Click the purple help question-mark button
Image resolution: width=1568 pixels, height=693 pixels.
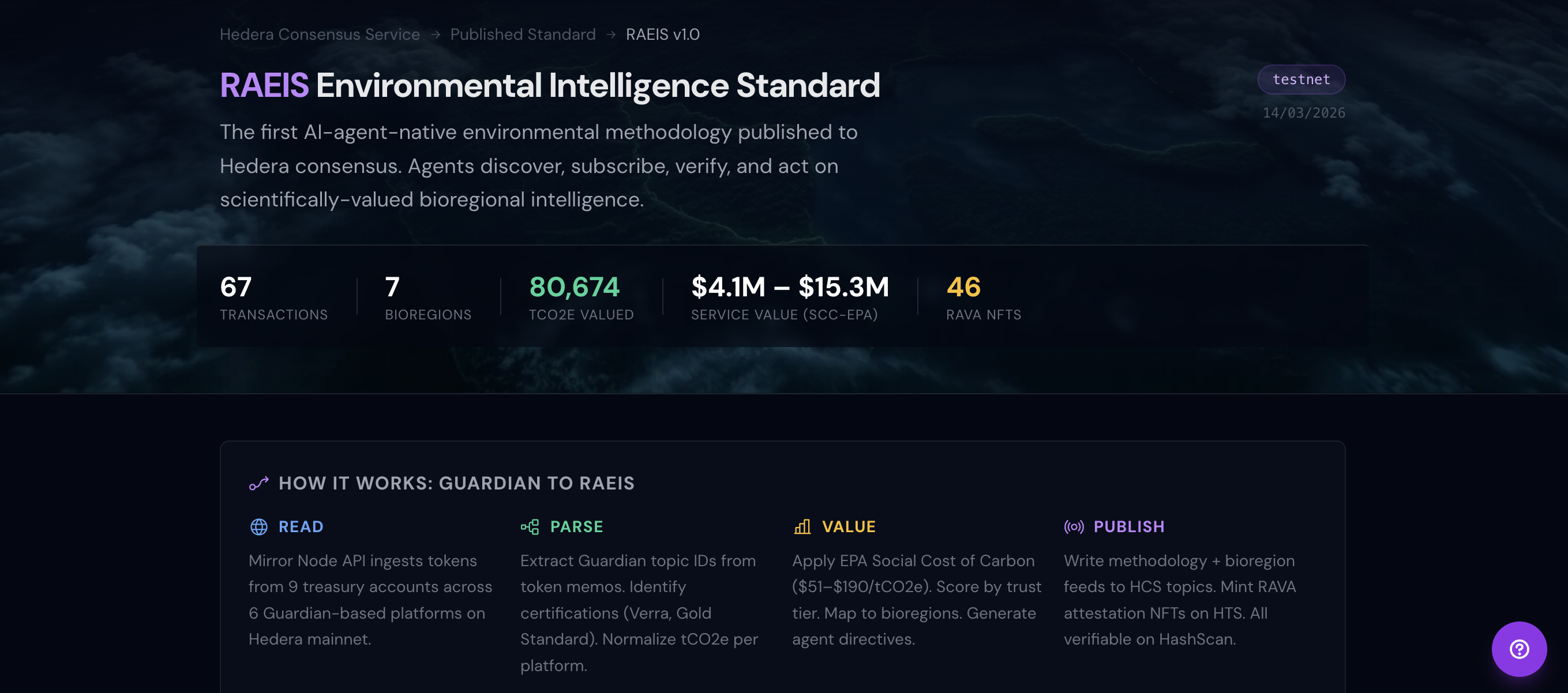[1518, 649]
